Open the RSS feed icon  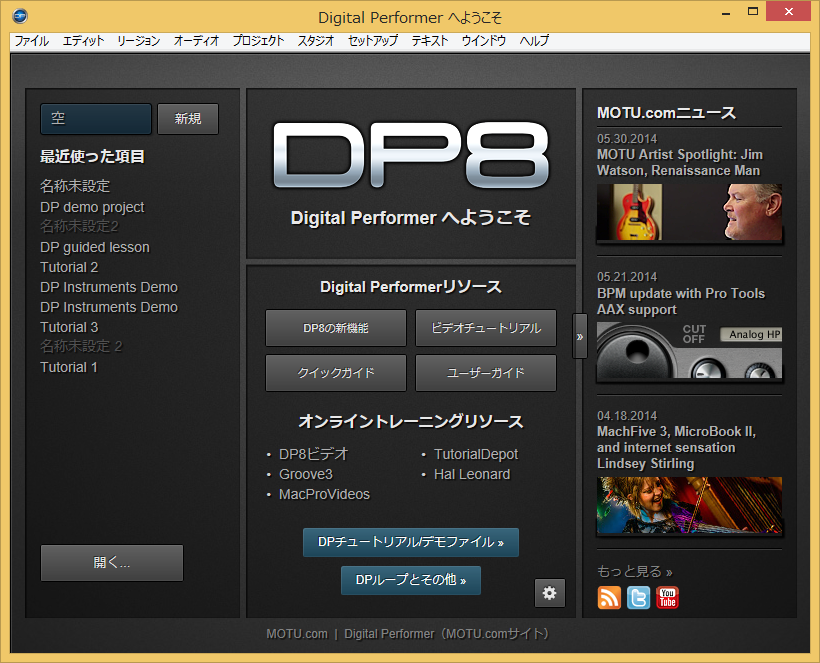tap(609, 597)
